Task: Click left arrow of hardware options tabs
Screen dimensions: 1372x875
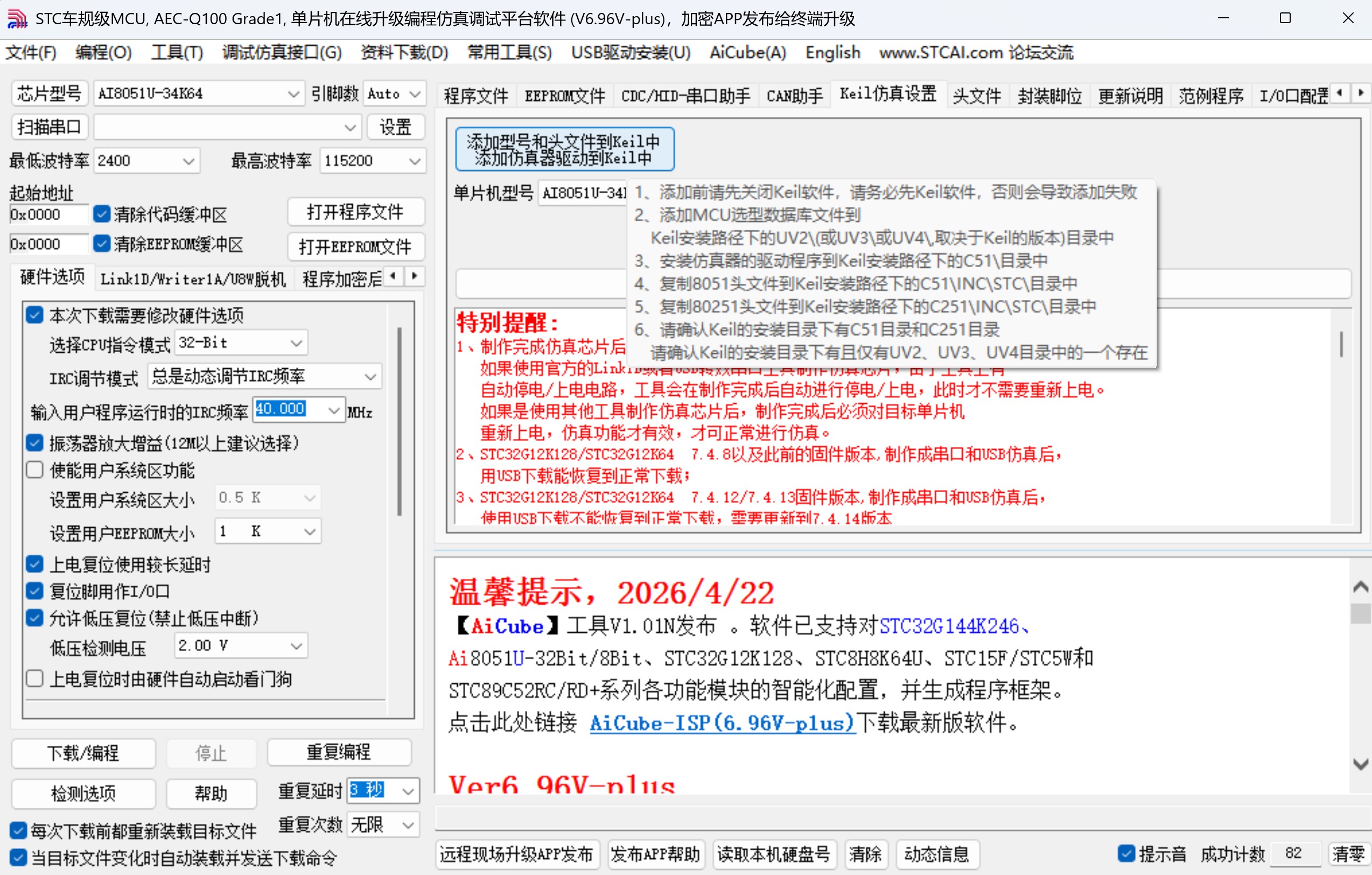Action: (393, 276)
